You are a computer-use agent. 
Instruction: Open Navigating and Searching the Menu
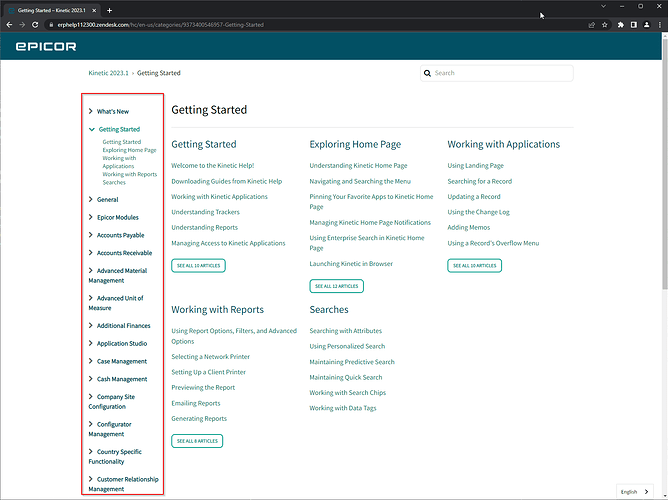click(x=360, y=181)
